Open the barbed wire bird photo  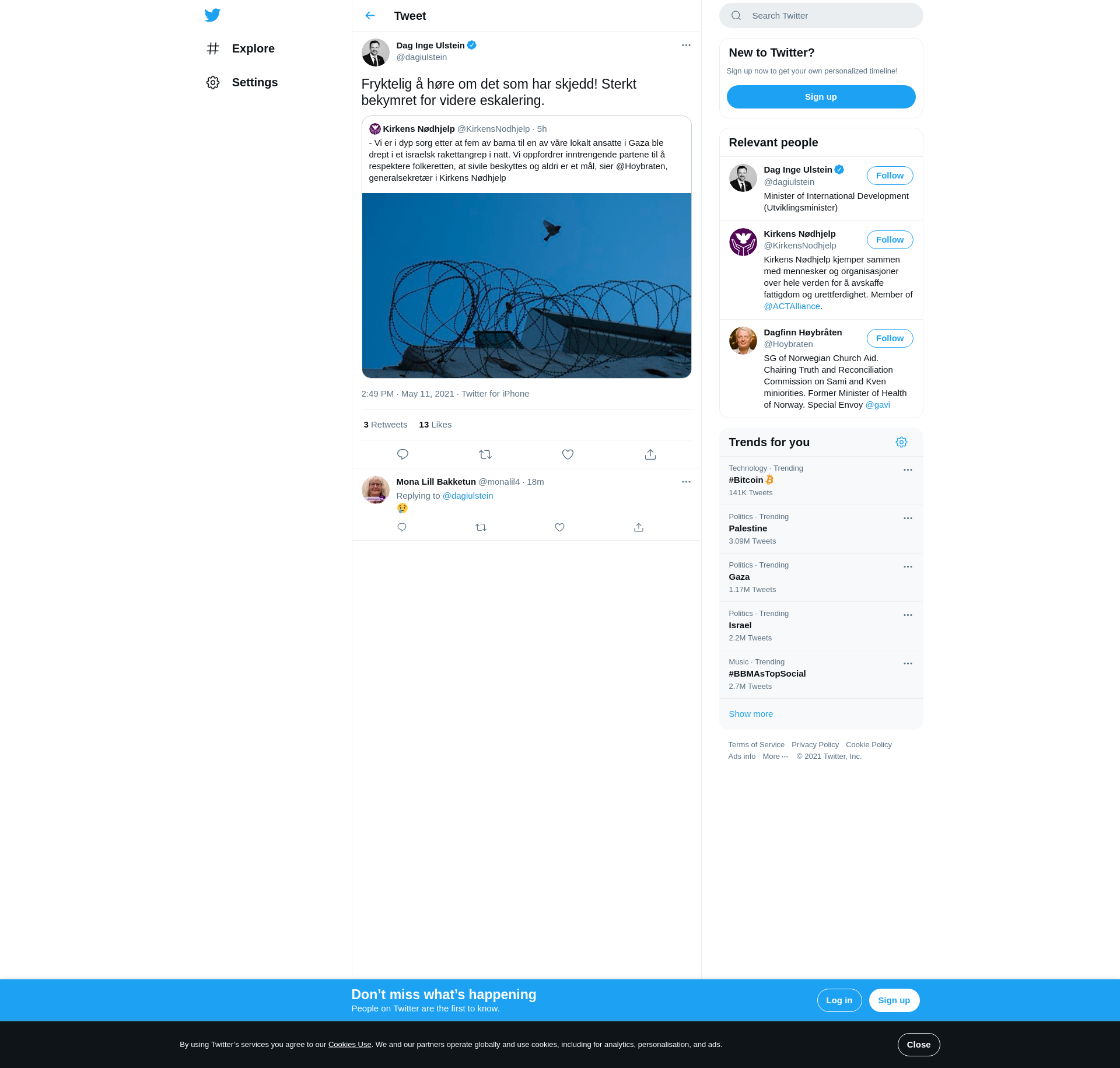526,285
